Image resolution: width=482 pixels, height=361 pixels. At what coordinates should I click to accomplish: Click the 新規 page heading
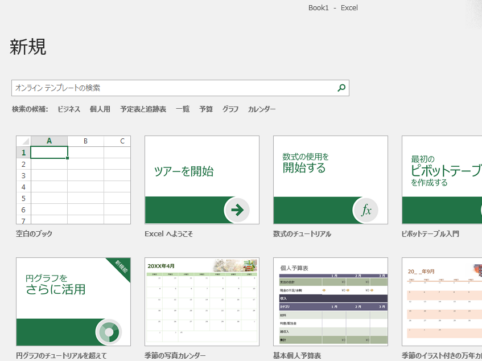[x=28, y=47]
